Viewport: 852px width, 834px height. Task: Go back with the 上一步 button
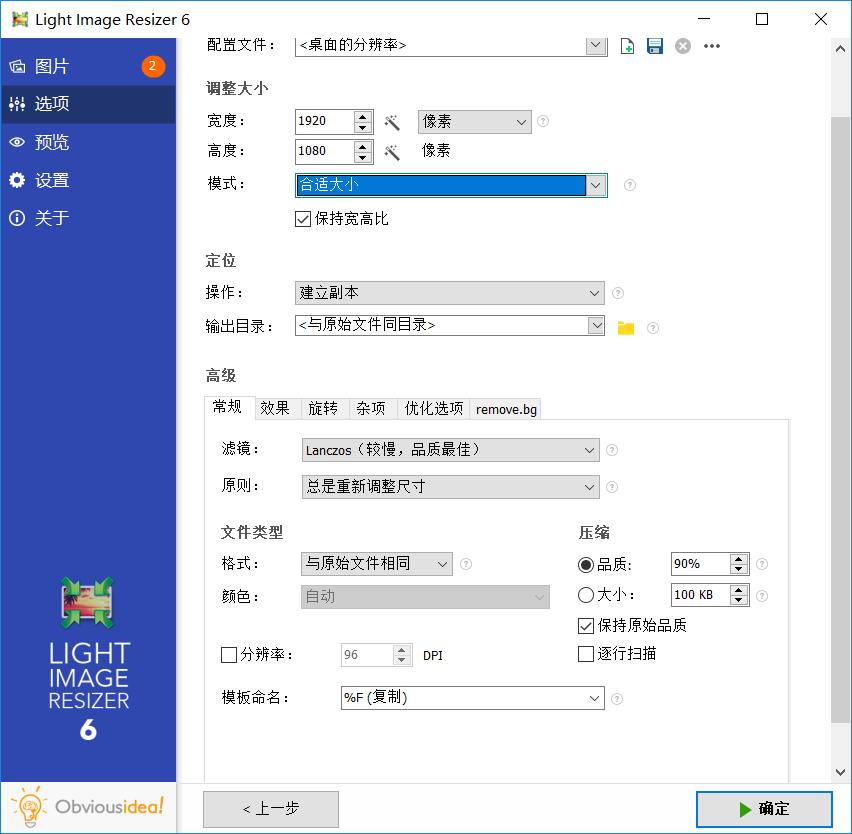[270, 809]
